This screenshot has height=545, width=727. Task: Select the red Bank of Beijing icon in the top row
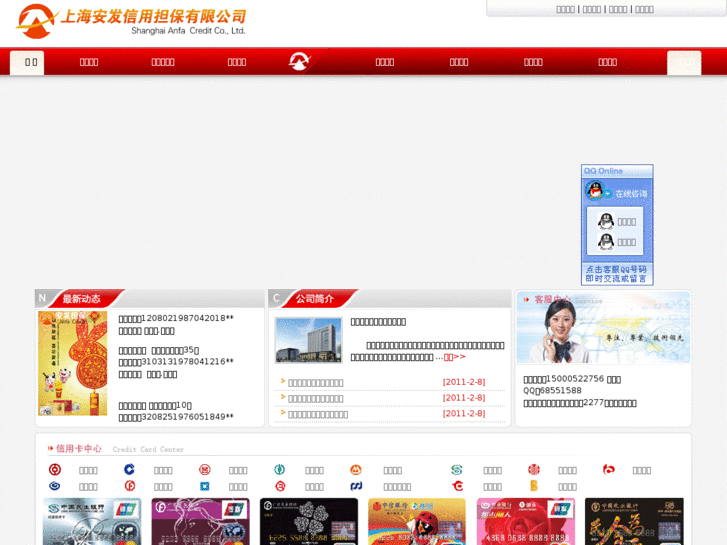click(x=608, y=470)
